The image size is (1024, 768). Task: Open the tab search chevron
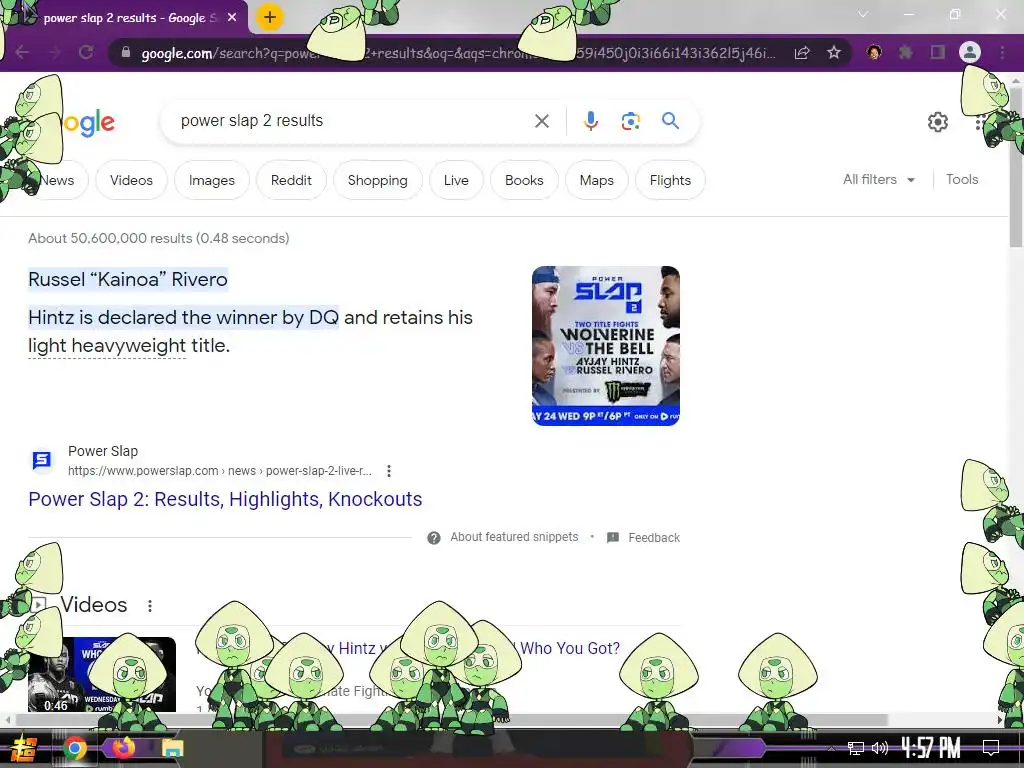point(863,14)
